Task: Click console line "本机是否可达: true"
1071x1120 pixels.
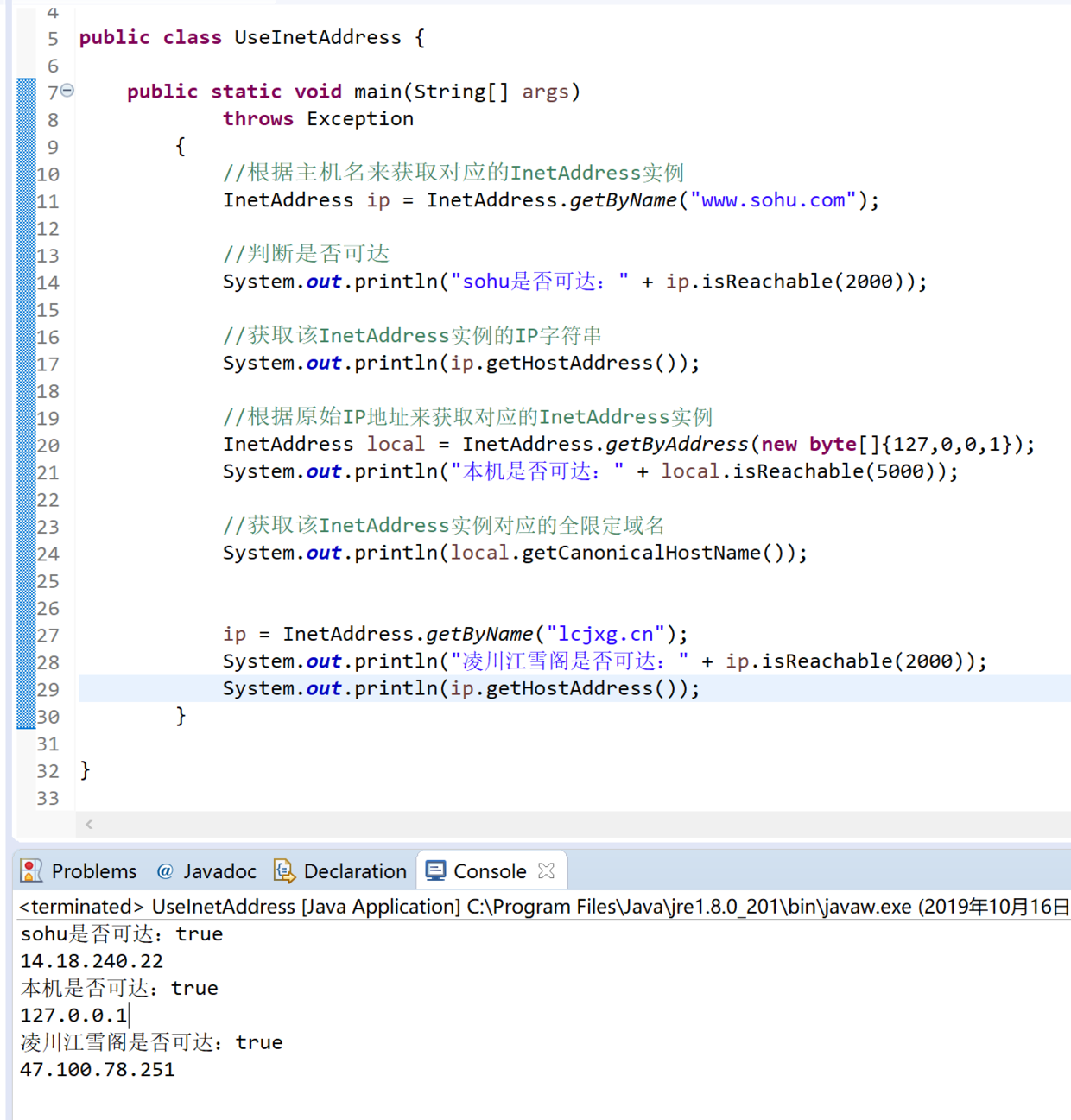Action: (119, 989)
